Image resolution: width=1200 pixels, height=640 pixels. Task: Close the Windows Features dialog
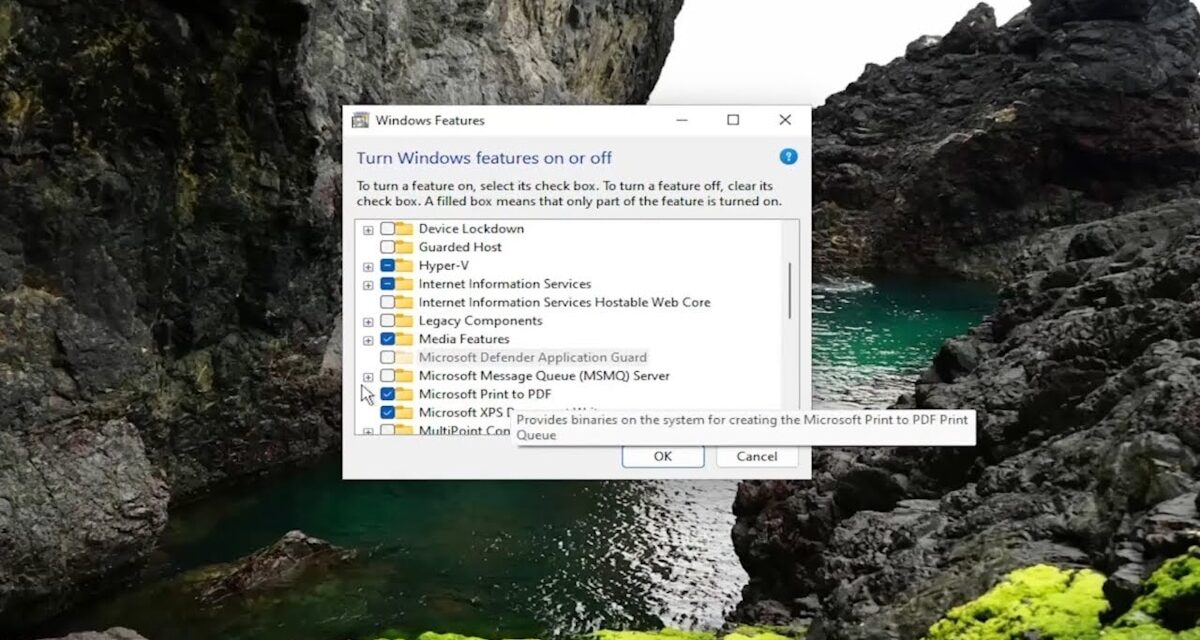[785, 120]
